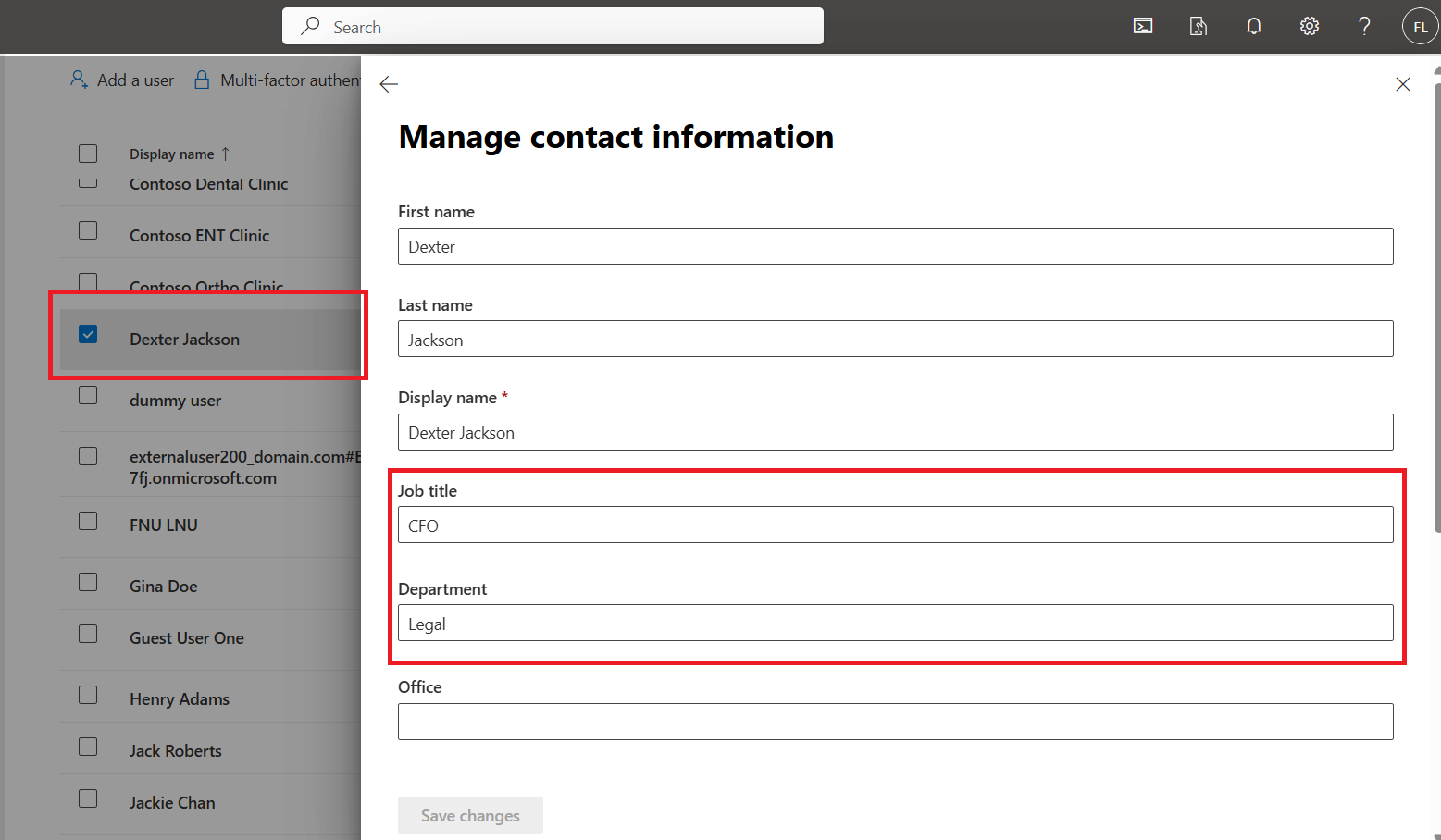Focus the Department text field
This screenshot has width=1441, height=840.
[x=895, y=624]
